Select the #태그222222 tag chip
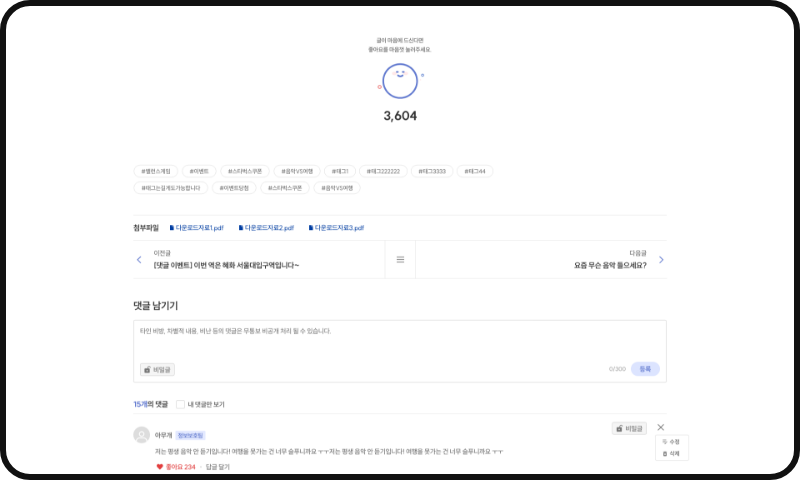This screenshot has width=800, height=480. point(382,171)
